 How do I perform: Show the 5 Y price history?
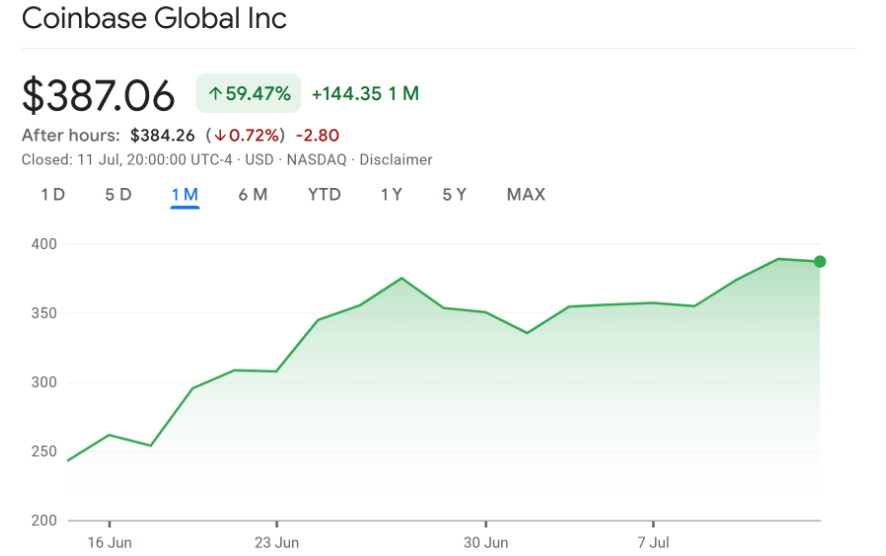coord(454,194)
